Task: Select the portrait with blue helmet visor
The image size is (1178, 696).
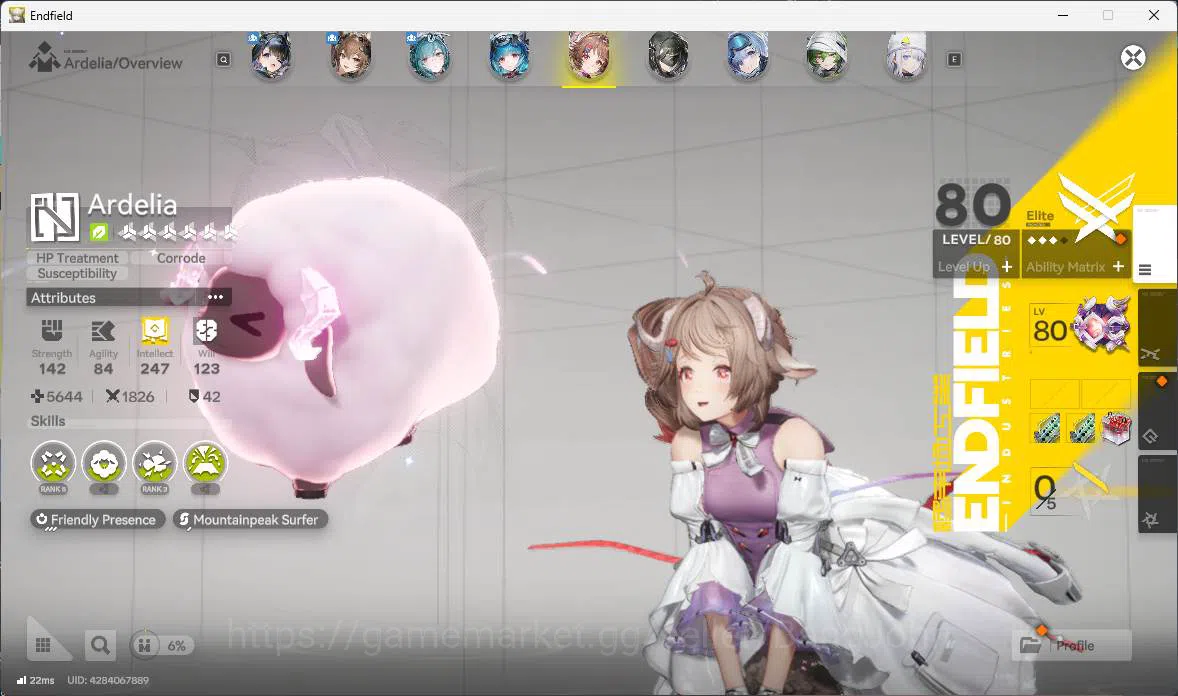Action: click(x=748, y=56)
